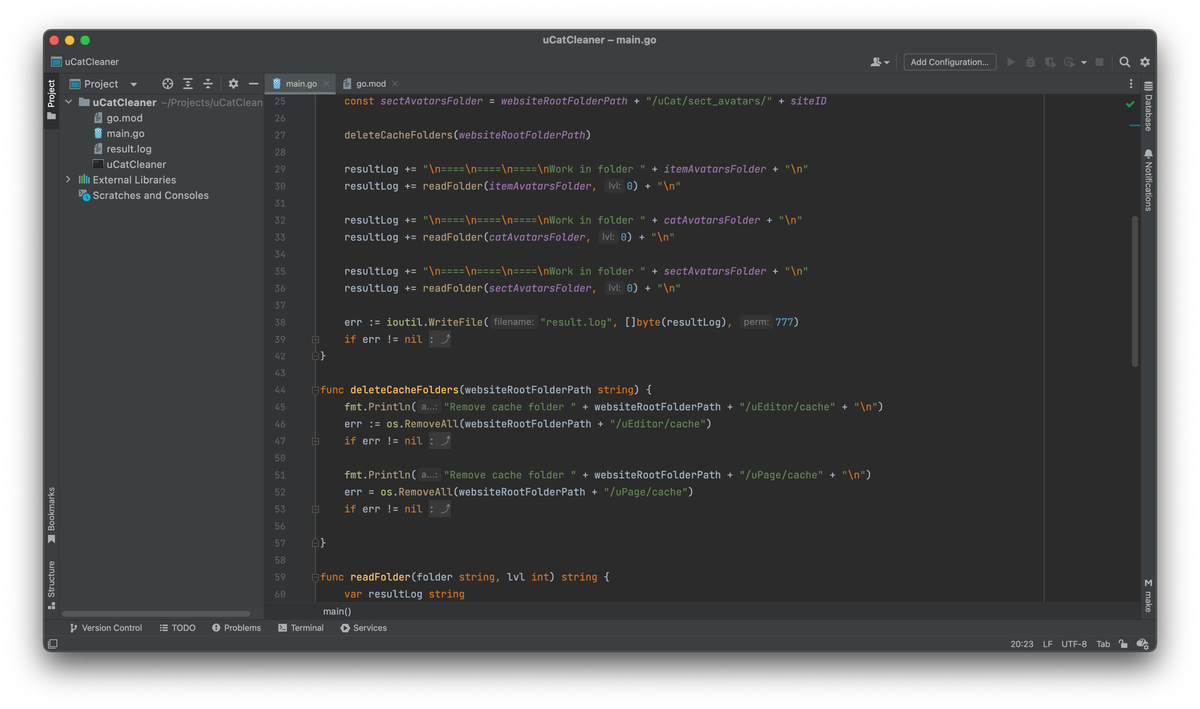
Task: Toggle the Bookmarks side panel
Action: [x=51, y=514]
